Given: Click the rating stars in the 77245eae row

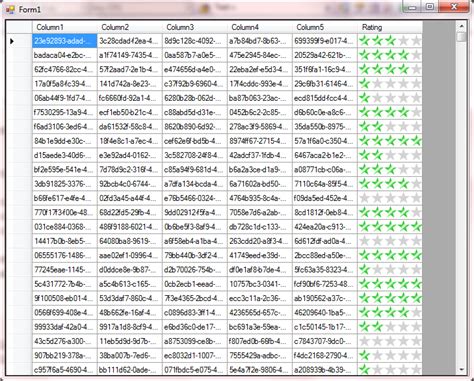Looking at the screenshot, I should 390,269.
